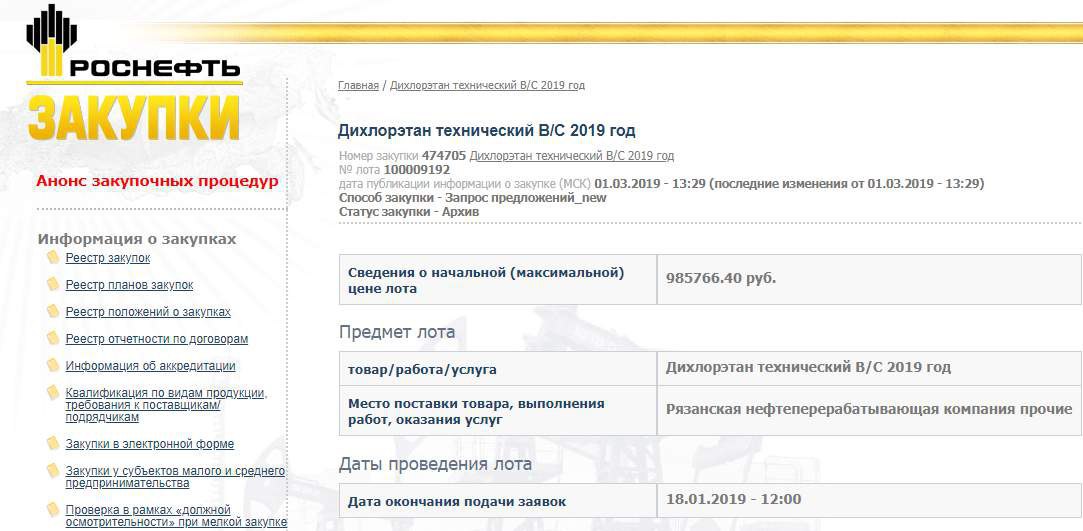The image size is (1083, 531).
Task: Click icon beside Реестр отчетности по договорам
Action: coord(53,338)
